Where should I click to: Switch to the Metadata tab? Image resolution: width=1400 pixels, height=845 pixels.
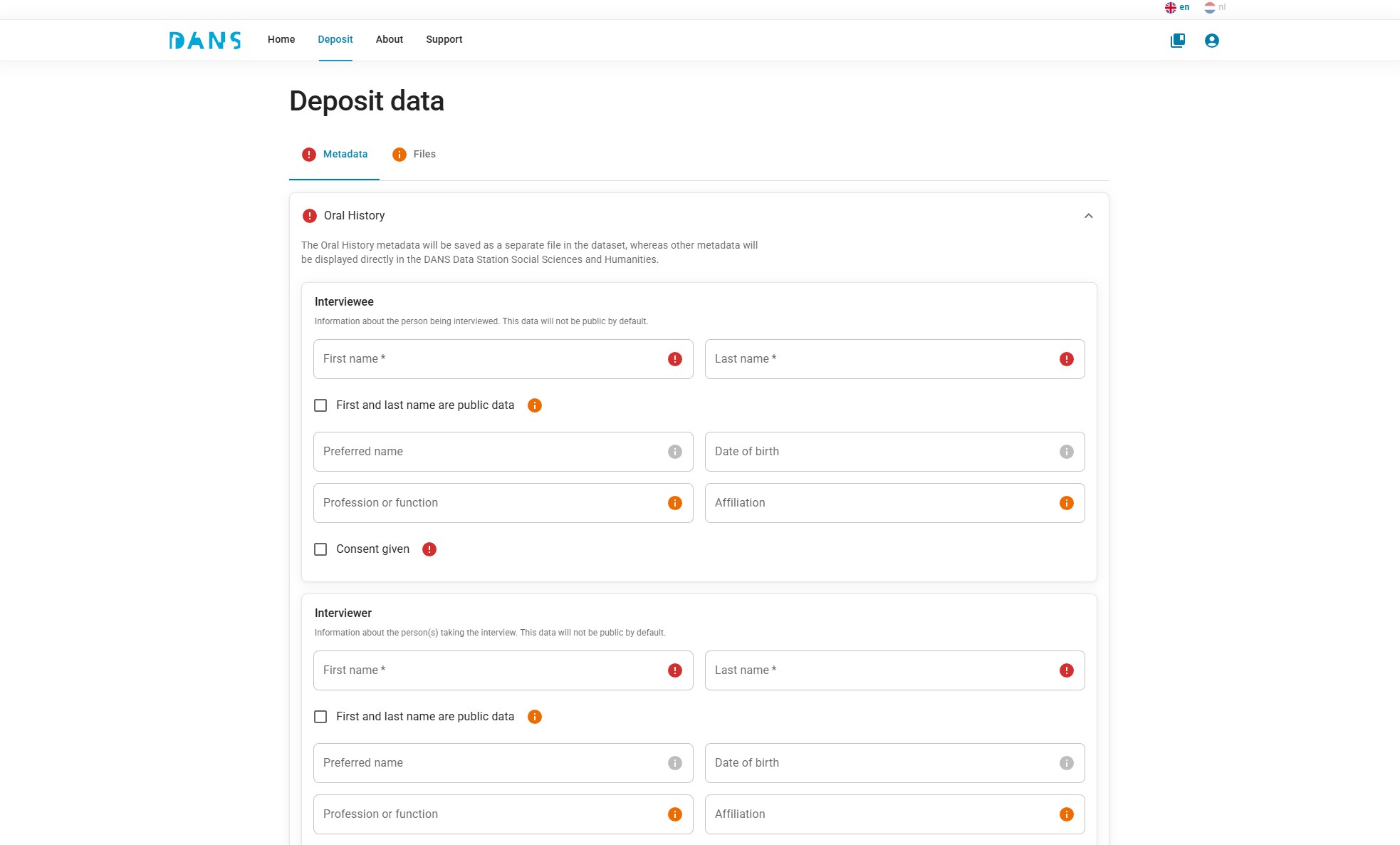[334, 155]
